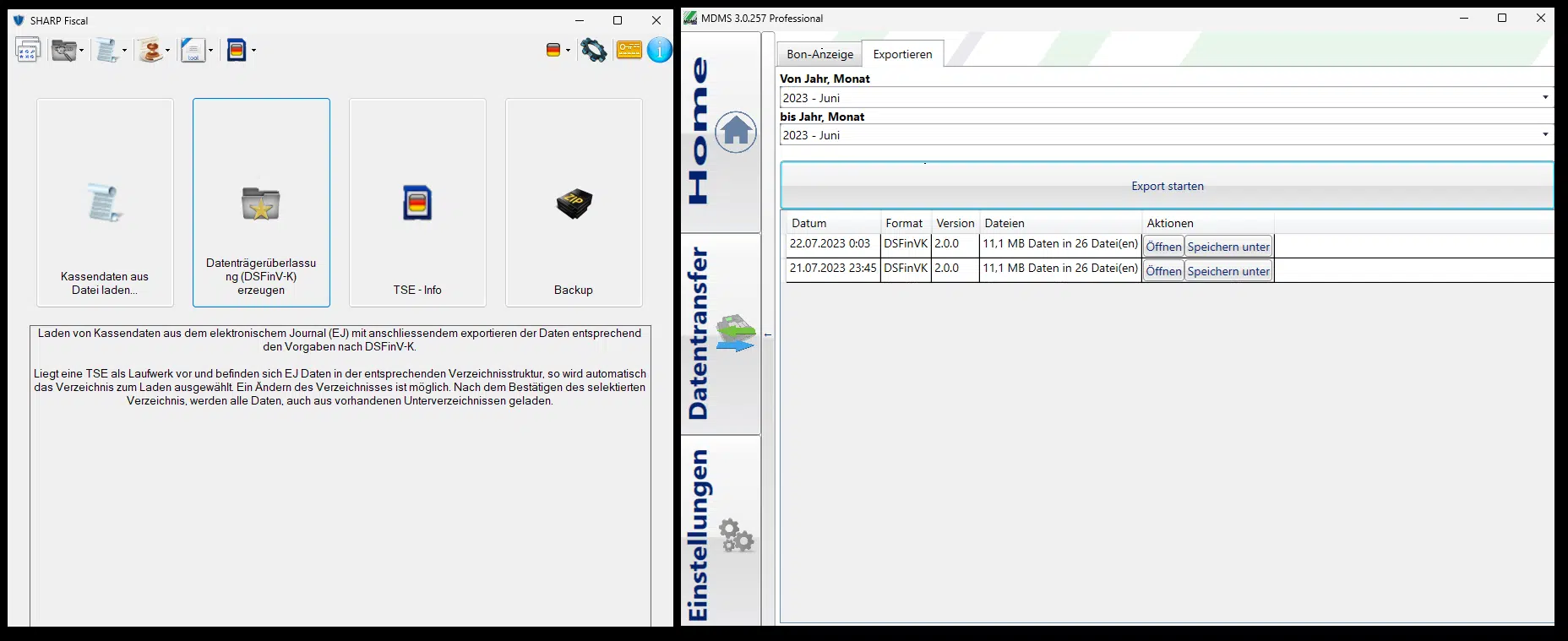Expand the 'bis Jahr, Monat' dropdown
This screenshot has height=641, width=1568.
(1545, 135)
